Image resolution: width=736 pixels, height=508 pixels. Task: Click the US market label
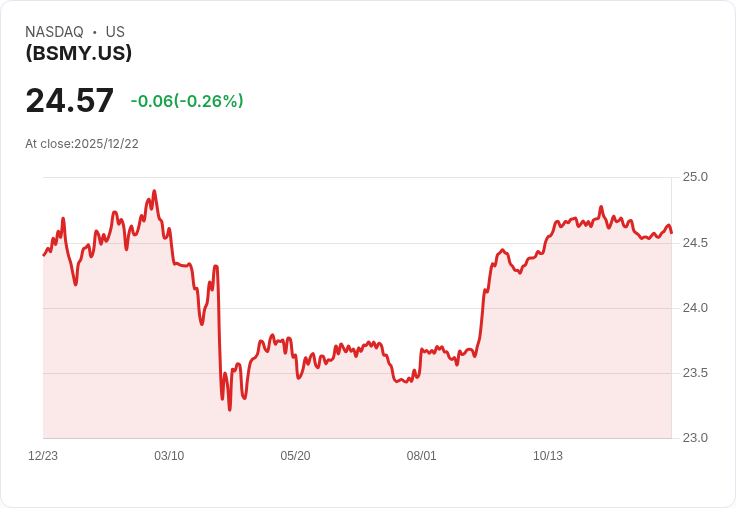click(115, 32)
